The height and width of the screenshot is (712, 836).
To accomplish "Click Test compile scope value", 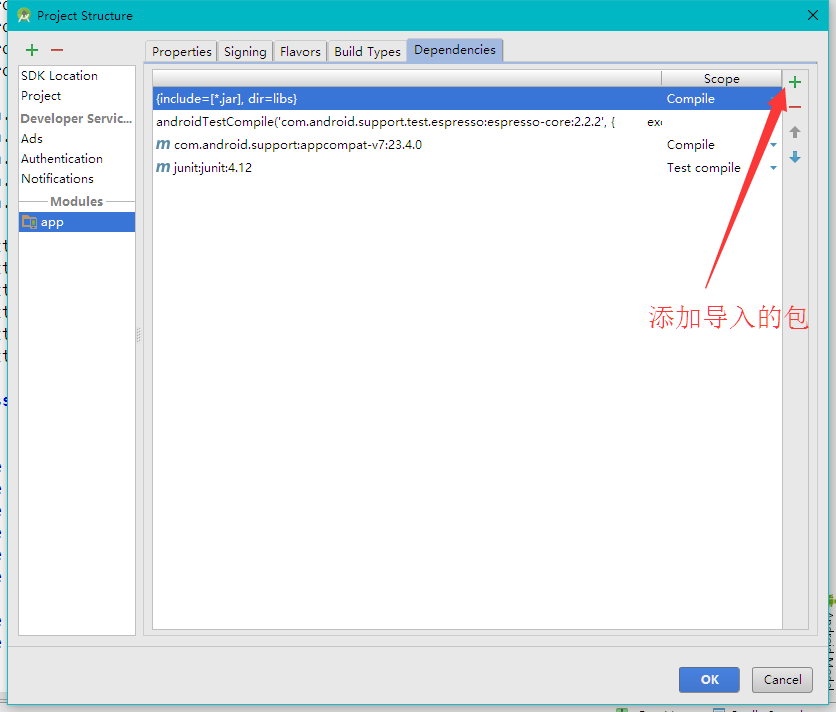I will click(x=703, y=167).
